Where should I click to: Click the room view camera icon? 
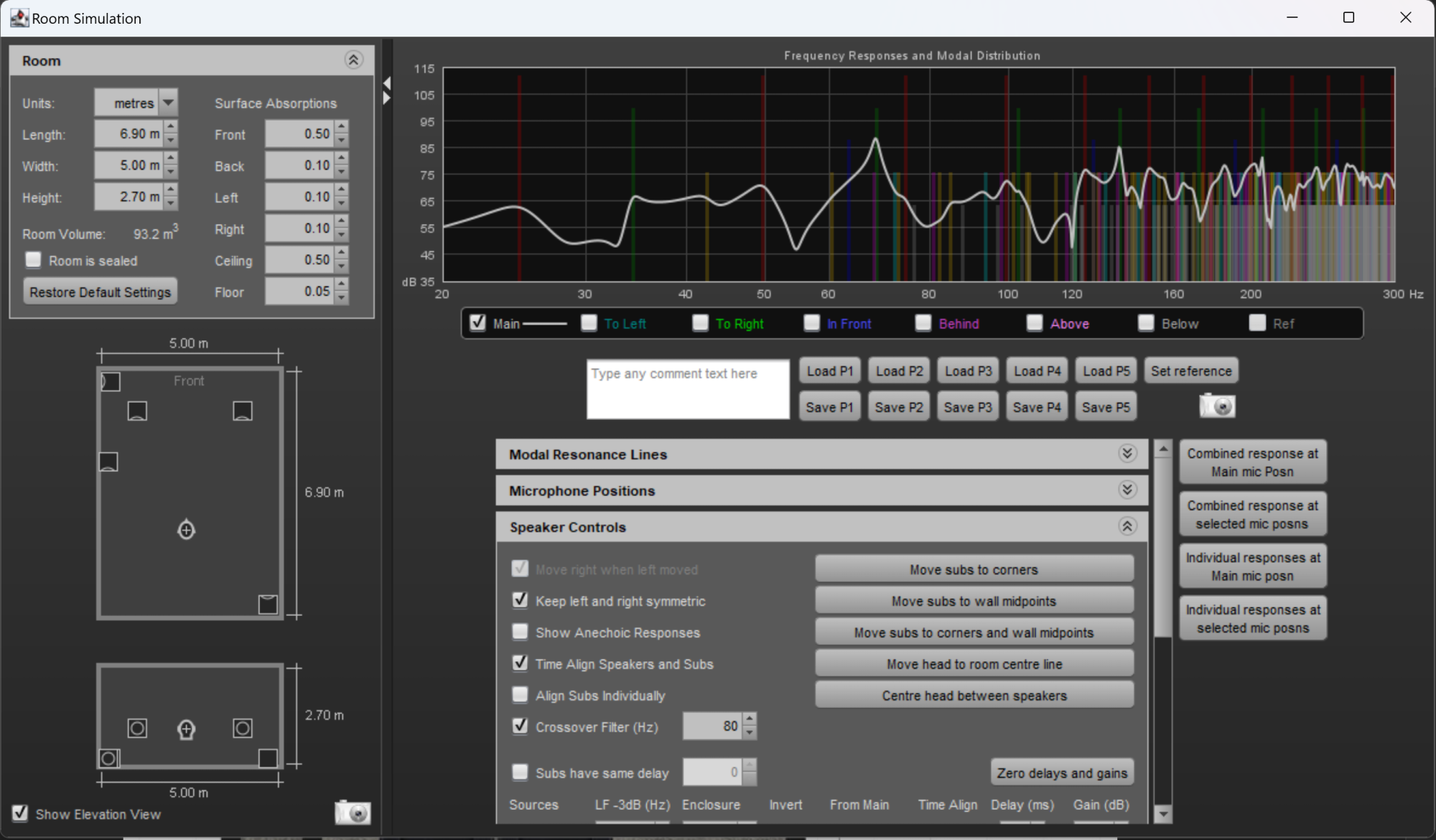point(353,812)
